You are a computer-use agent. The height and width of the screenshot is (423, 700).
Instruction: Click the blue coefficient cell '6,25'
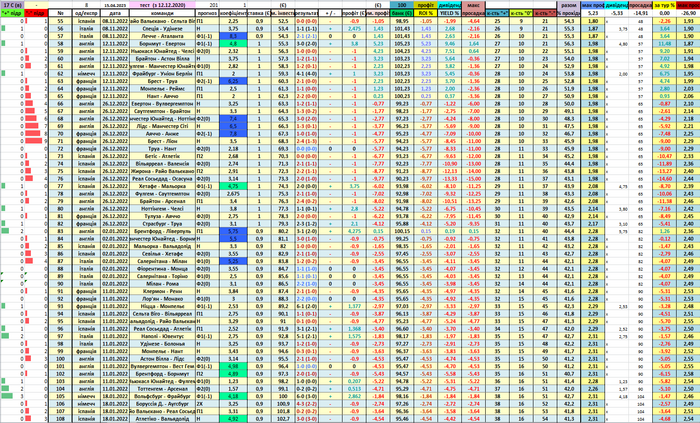coord(233,81)
